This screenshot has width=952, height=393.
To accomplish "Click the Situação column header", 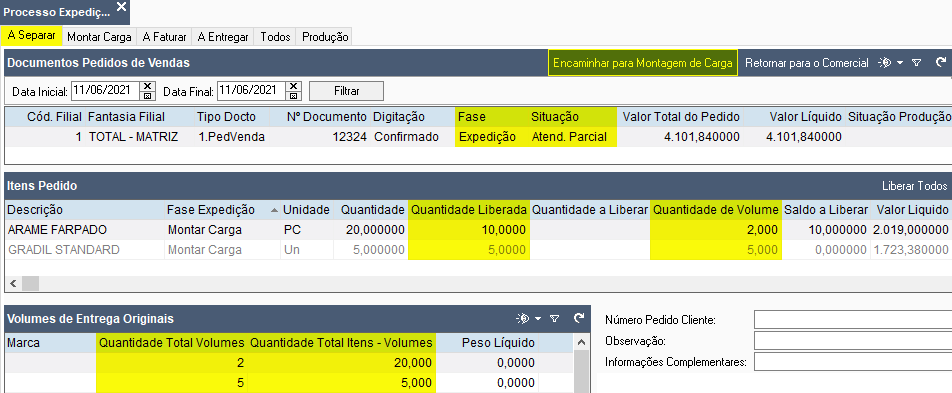I will [573, 117].
